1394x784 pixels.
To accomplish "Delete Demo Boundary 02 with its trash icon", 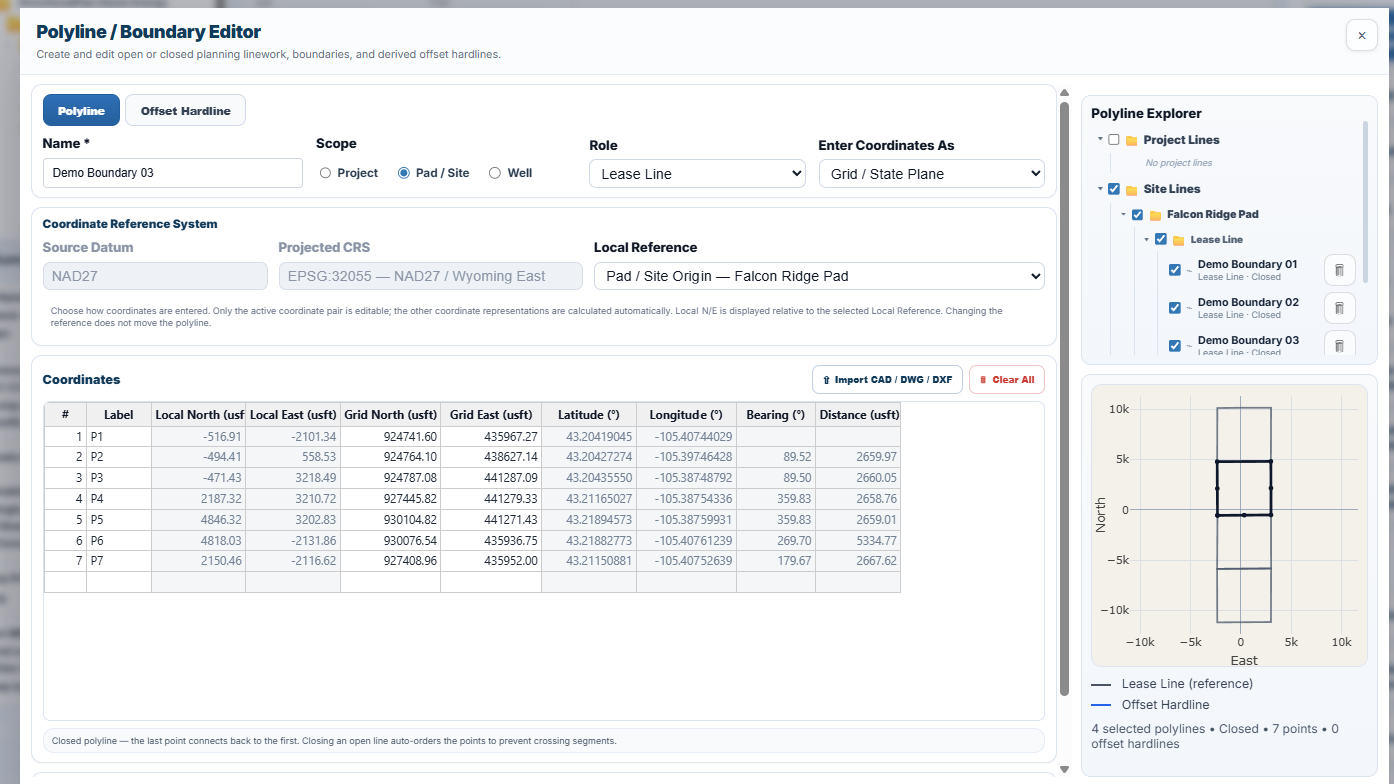I will point(1340,308).
